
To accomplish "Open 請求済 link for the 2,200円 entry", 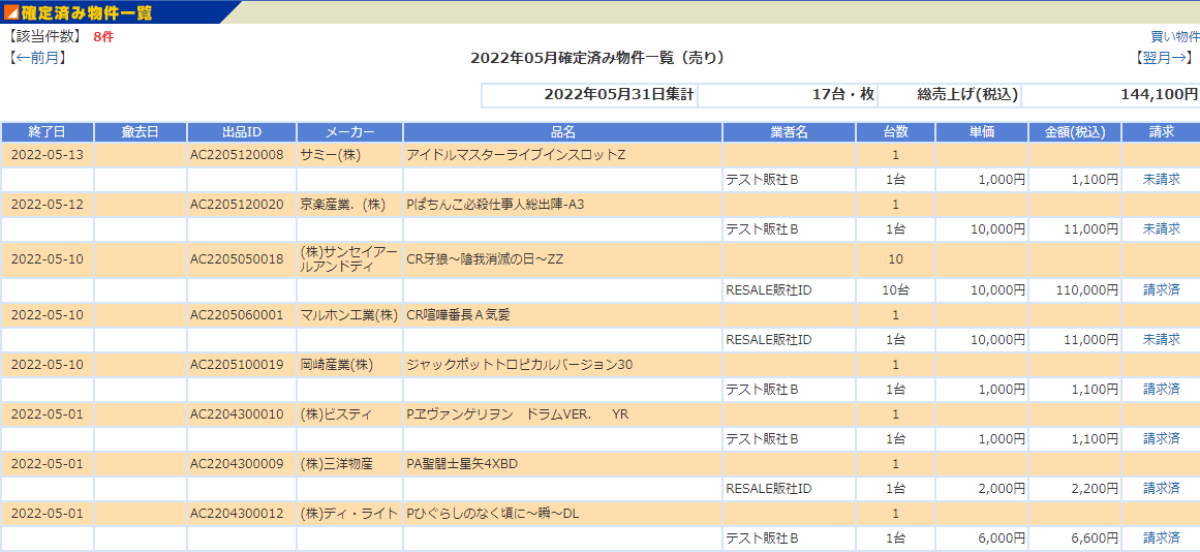I will tap(1161, 489).
